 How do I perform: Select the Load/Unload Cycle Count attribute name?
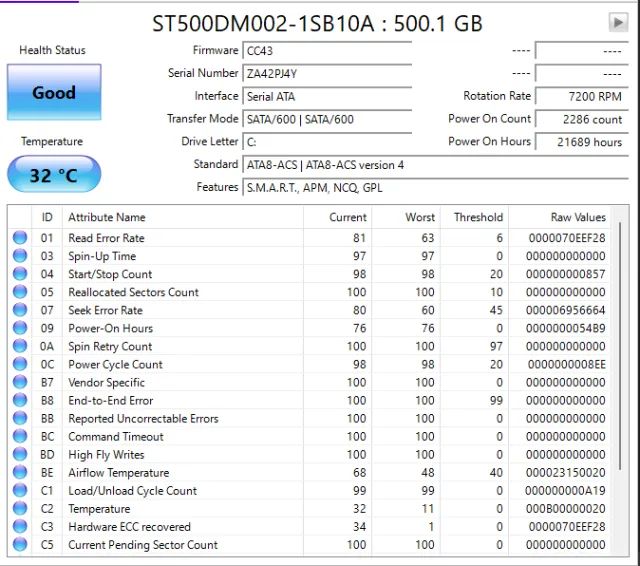coord(132,491)
